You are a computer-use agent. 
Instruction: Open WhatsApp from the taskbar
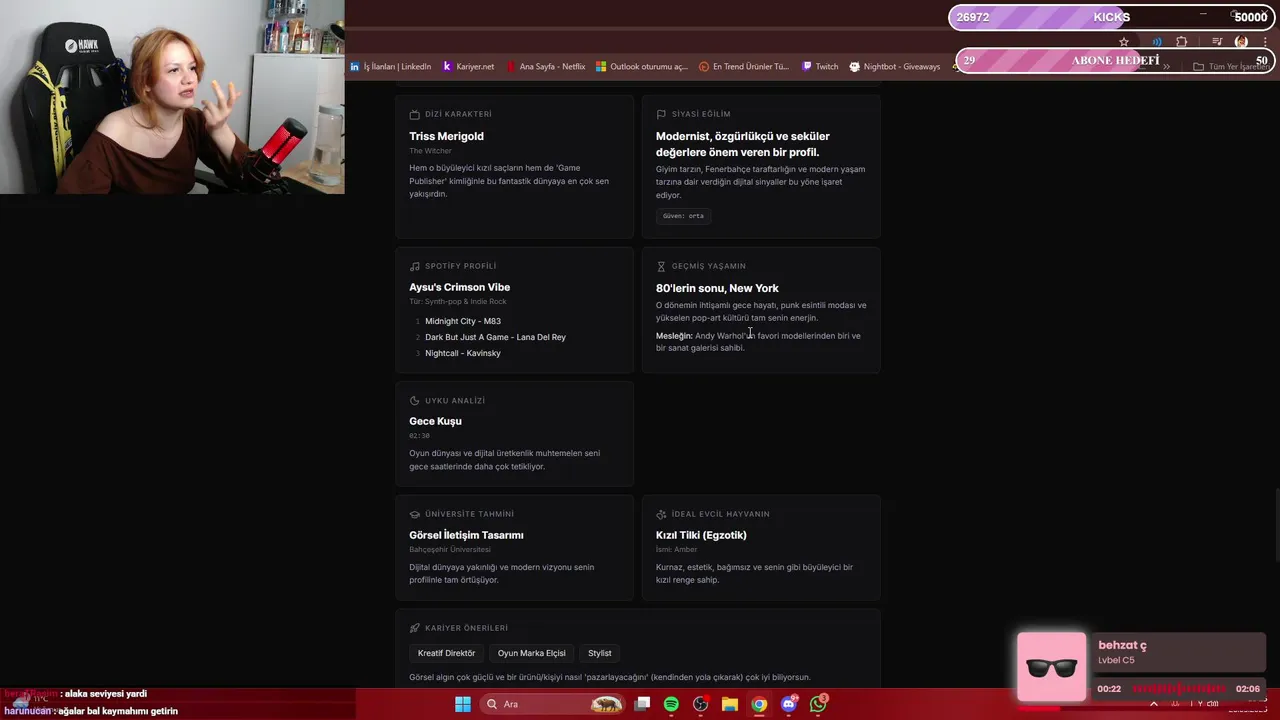(819, 704)
